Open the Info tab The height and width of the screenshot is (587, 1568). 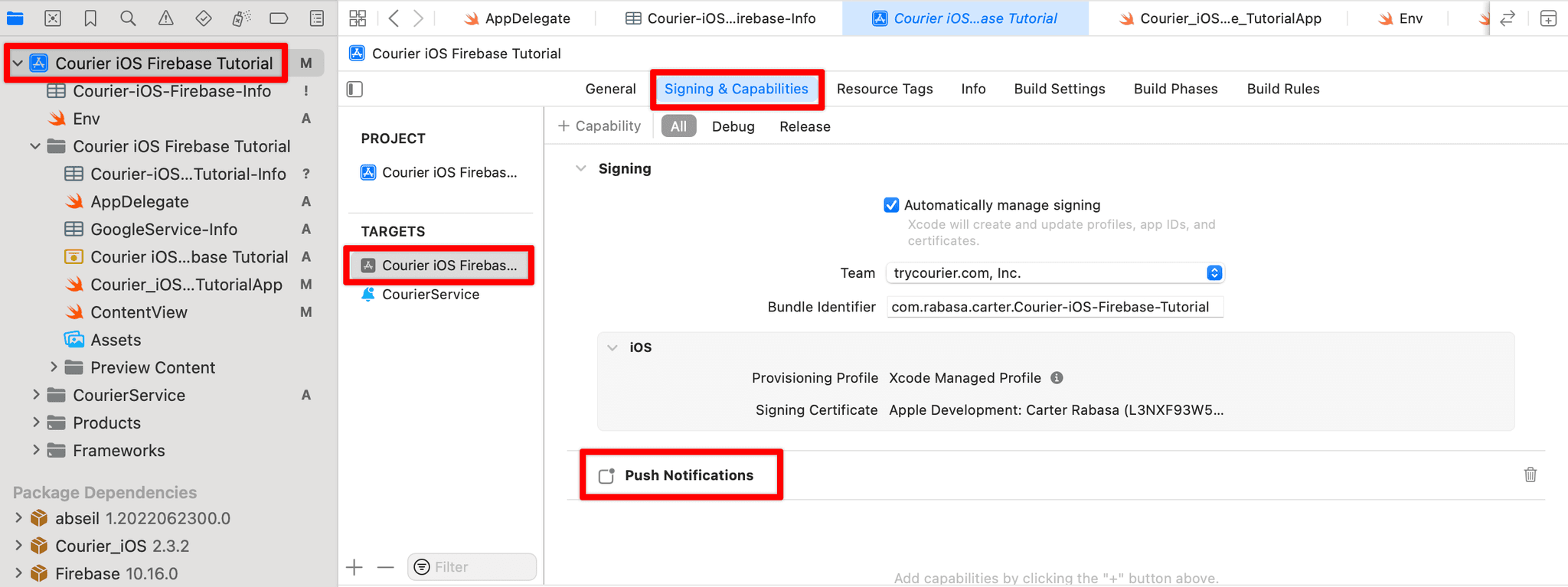tap(973, 89)
